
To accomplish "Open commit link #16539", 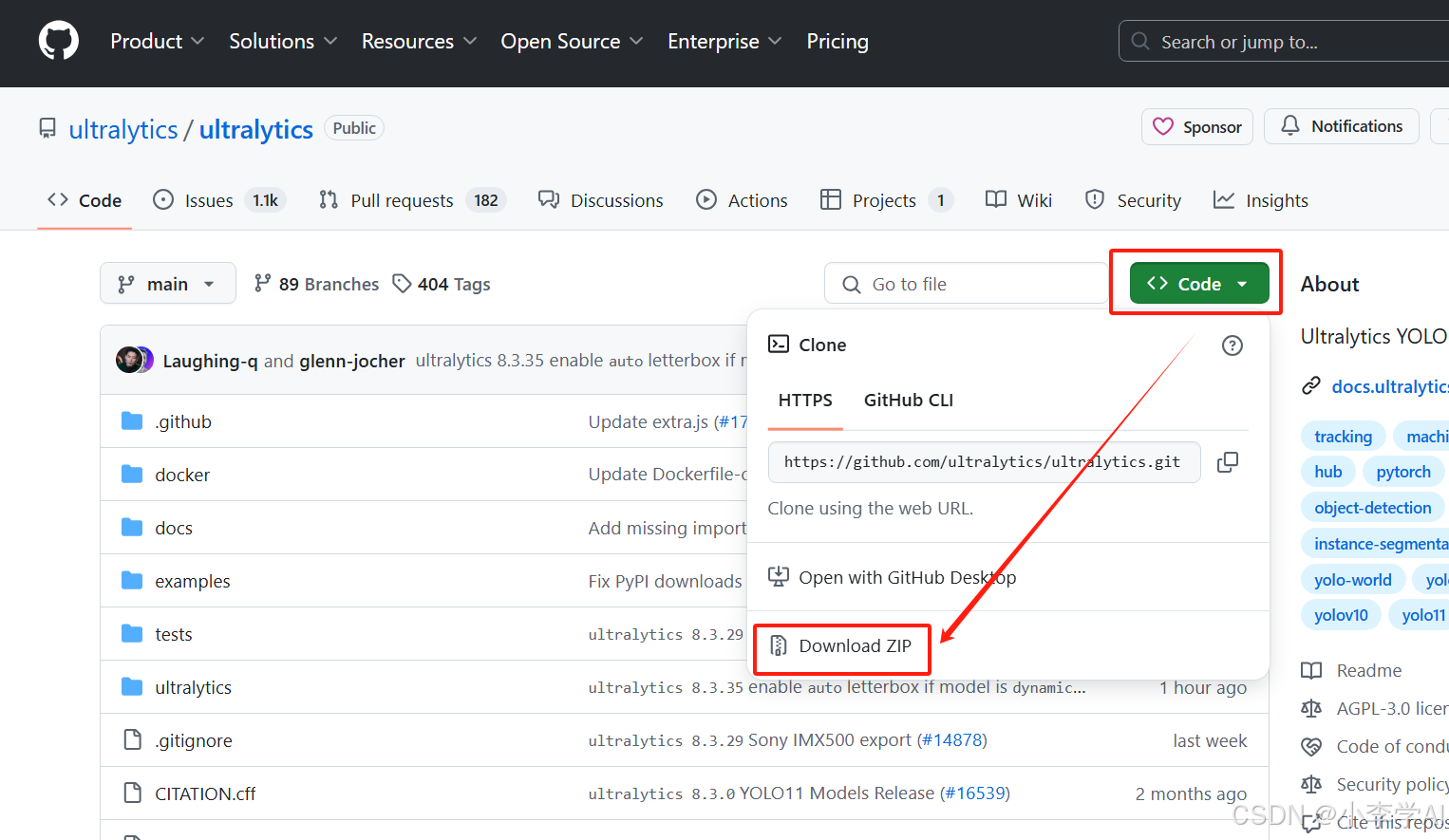I will coord(974,793).
